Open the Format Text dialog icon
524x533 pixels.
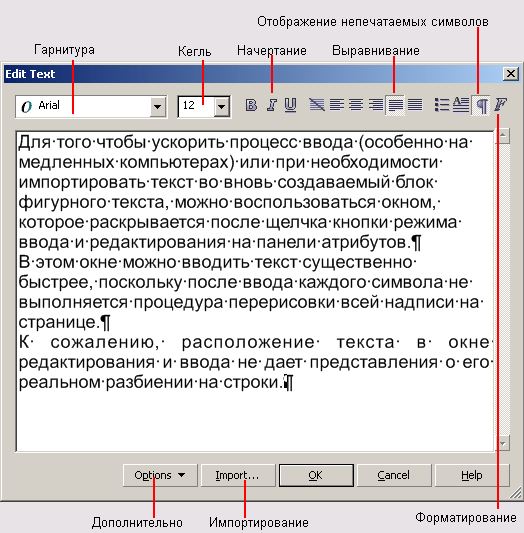pyautogui.click(x=501, y=105)
